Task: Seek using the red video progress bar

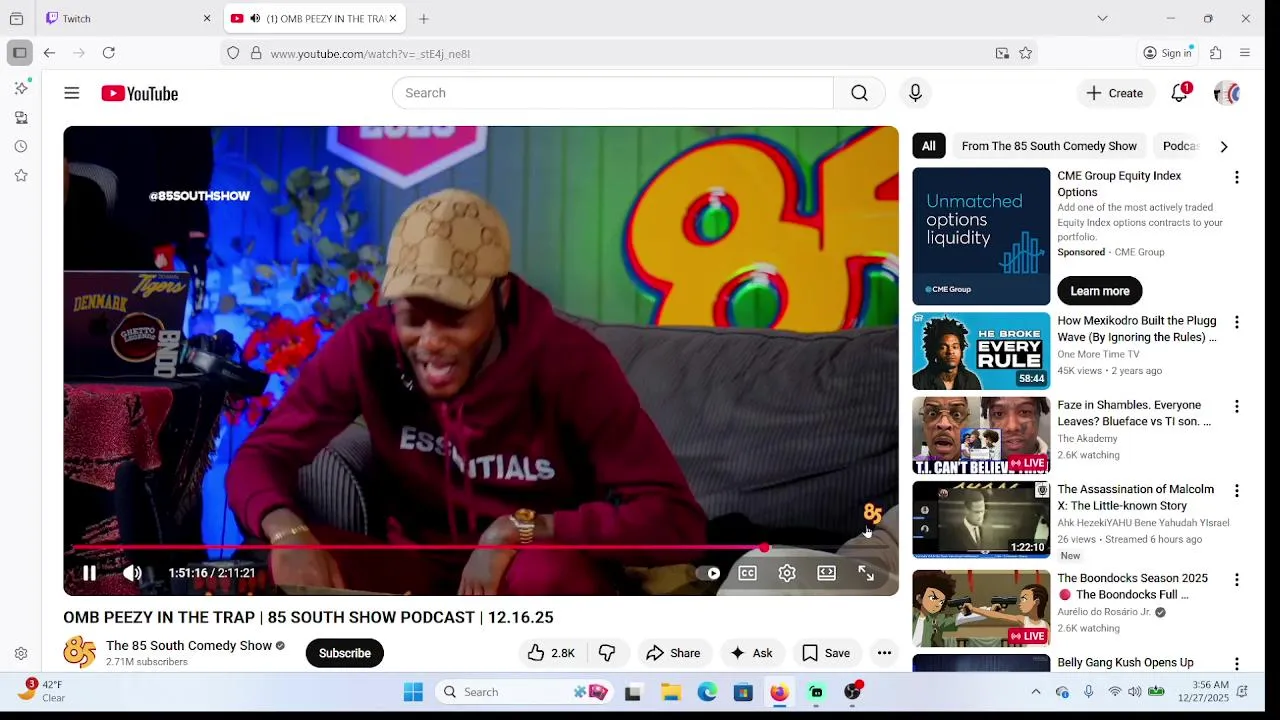Action: 481,548
